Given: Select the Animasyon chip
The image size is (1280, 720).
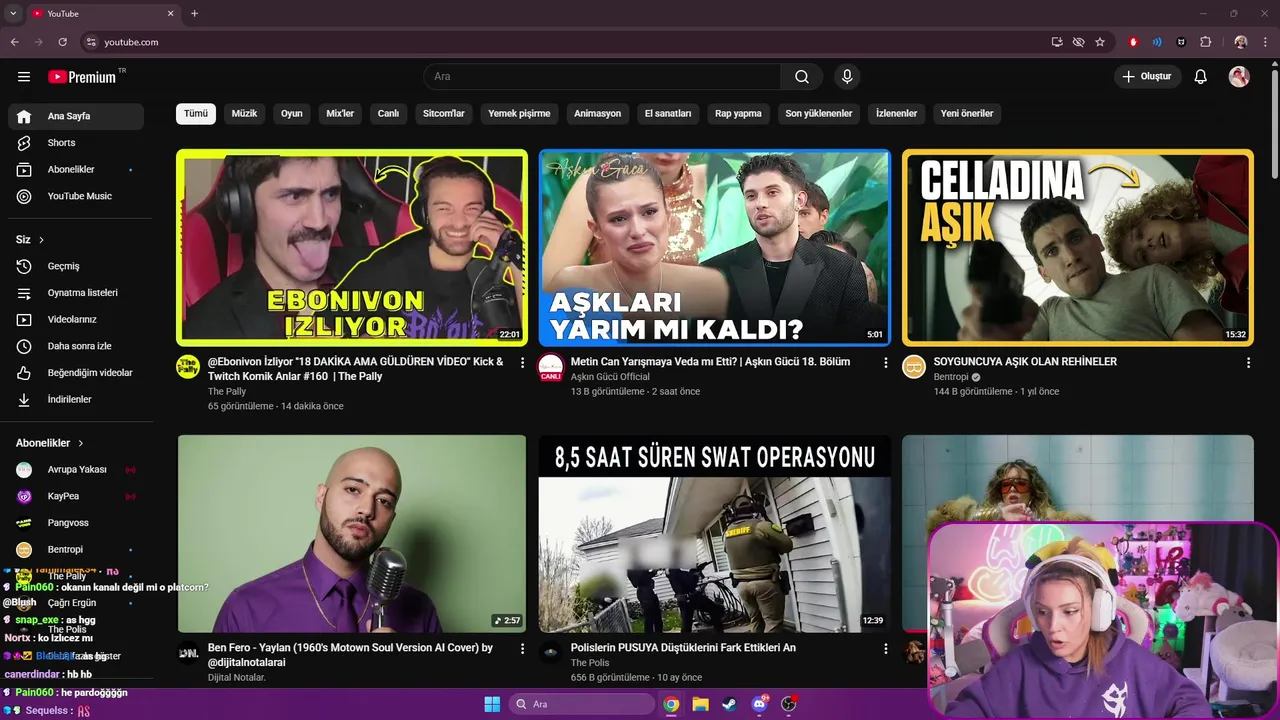Looking at the screenshot, I should [597, 114].
